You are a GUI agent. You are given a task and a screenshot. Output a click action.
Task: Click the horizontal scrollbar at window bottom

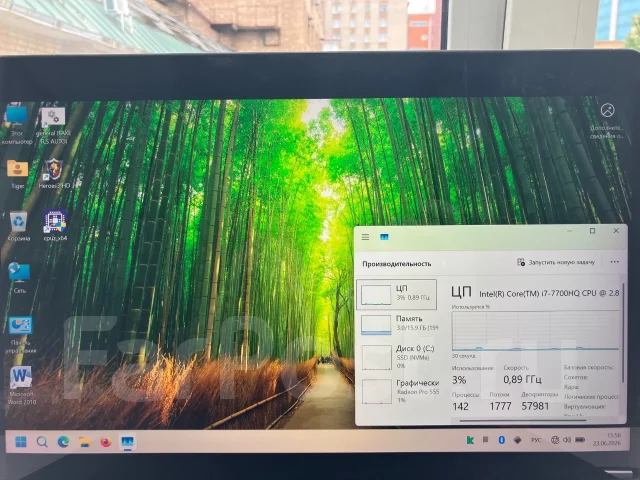click(x=523, y=420)
